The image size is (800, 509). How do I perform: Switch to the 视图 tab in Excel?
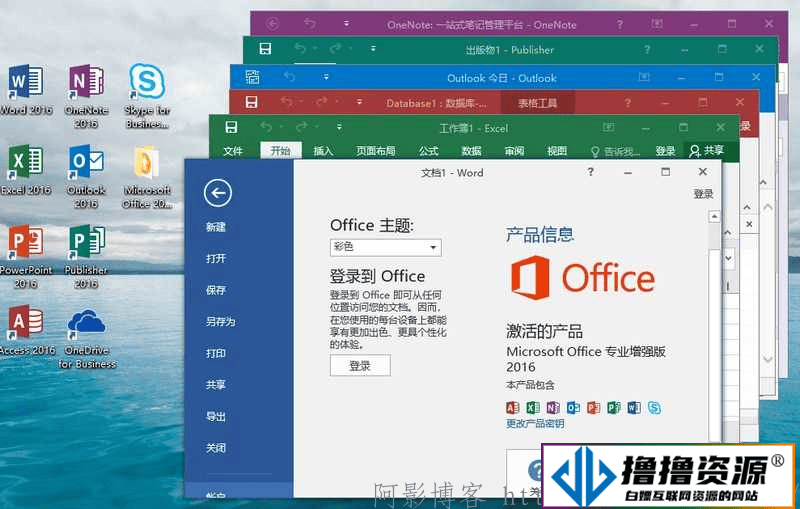point(557,151)
